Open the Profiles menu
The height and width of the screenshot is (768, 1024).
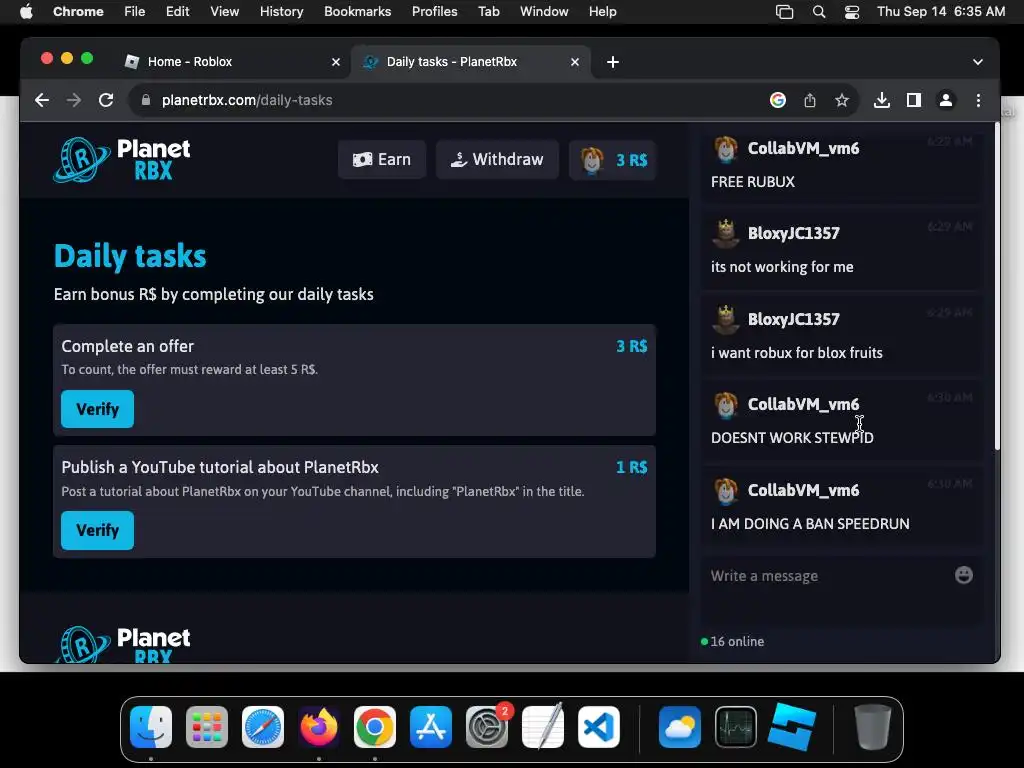434,11
